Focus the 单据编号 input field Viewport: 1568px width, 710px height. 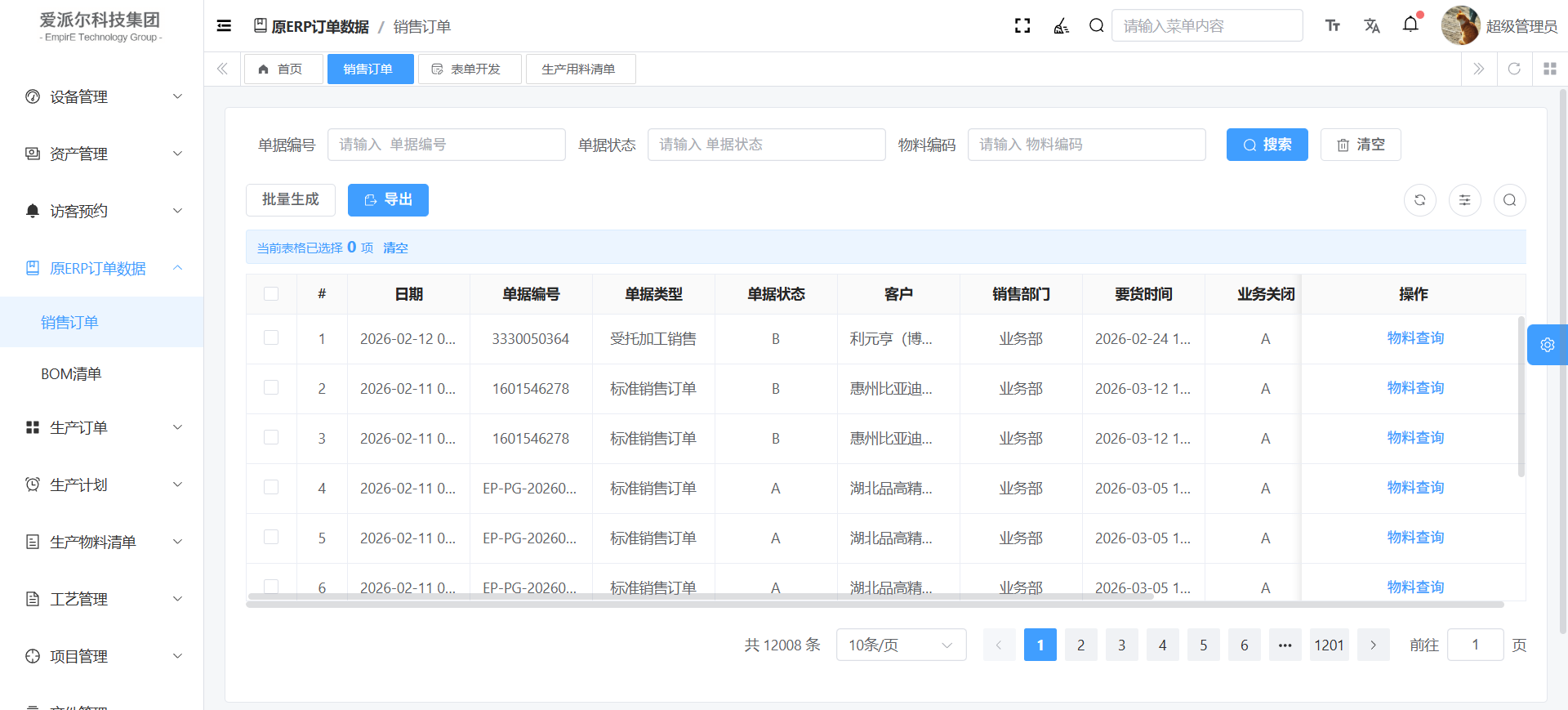(x=446, y=145)
